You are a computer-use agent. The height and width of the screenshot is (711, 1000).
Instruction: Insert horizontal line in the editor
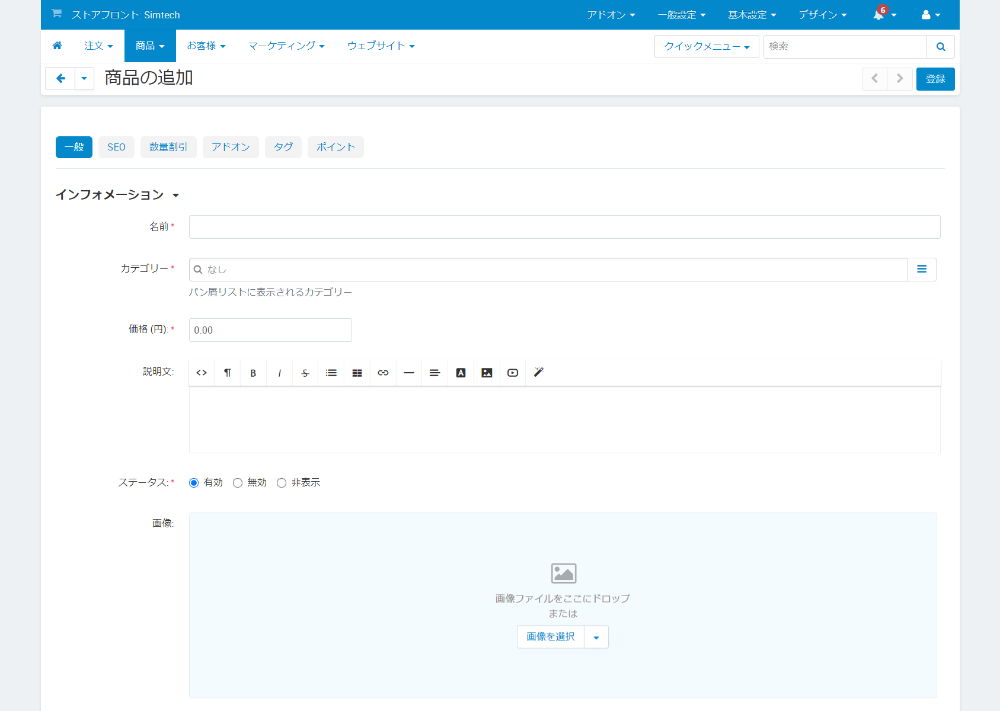409,373
